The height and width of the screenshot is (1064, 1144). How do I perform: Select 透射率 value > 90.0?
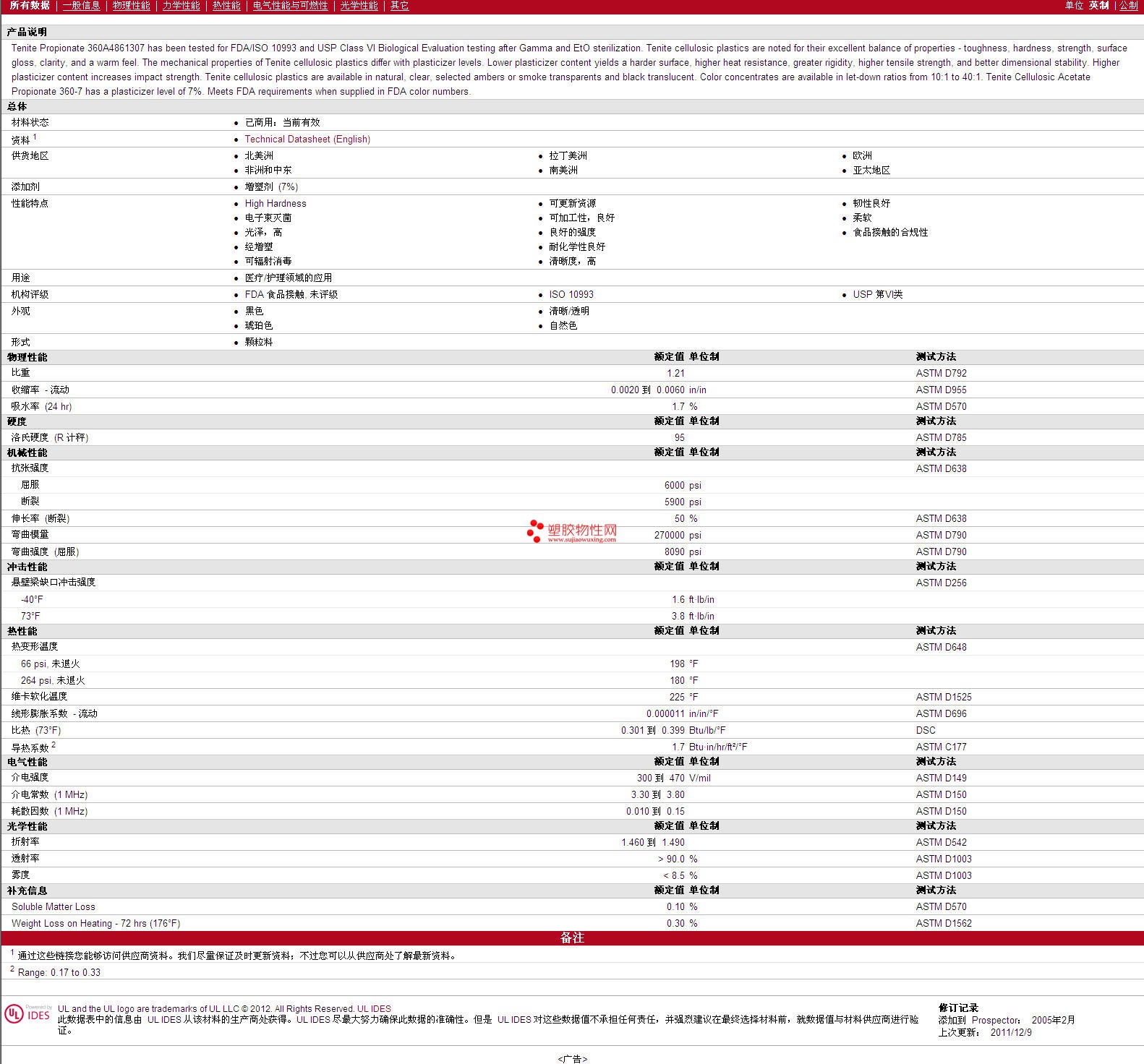[x=671, y=859]
